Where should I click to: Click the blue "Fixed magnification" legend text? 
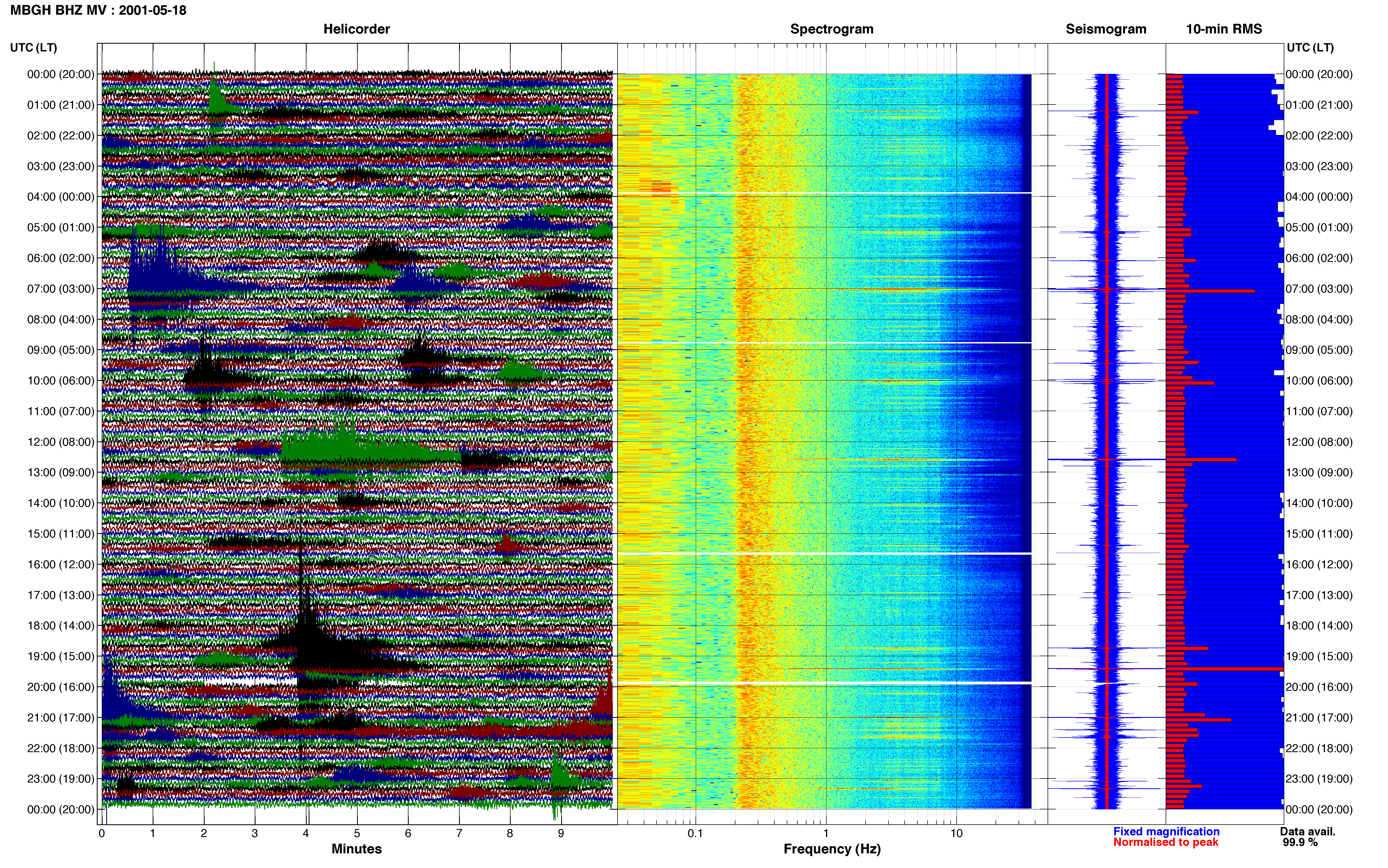pos(1166,831)
